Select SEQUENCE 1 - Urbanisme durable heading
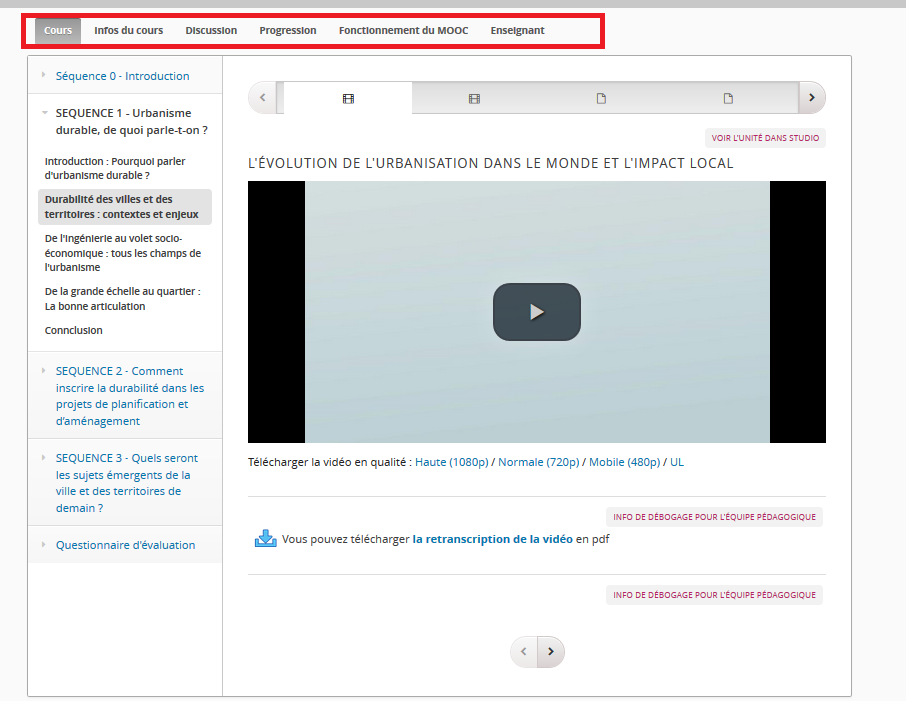This screenshot has width=906, height=701. click(x=132, y=121)
